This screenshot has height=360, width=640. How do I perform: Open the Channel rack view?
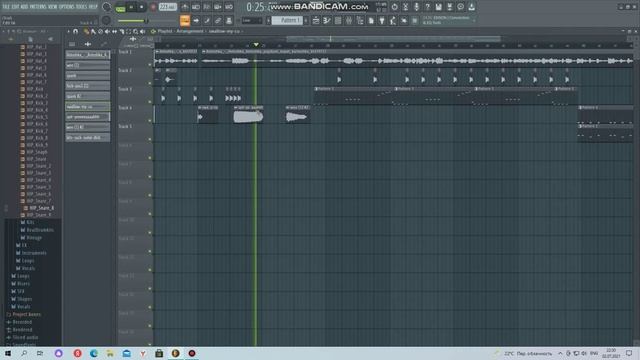338,20
